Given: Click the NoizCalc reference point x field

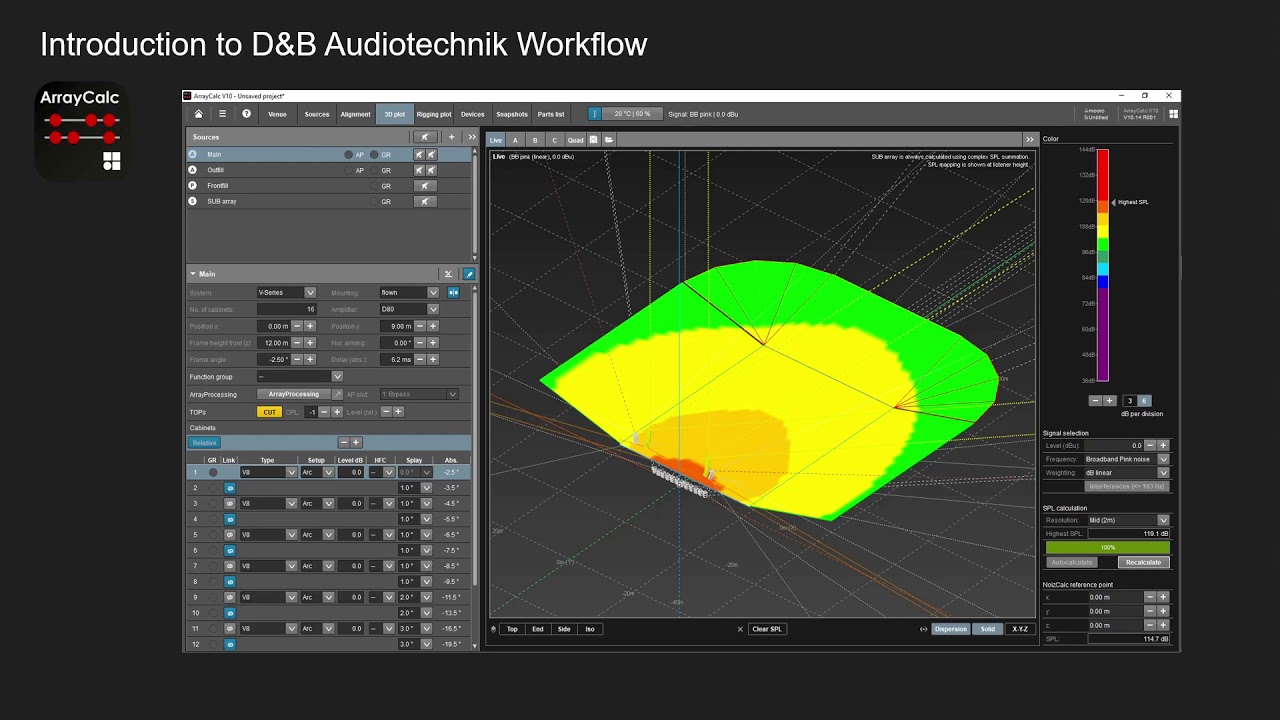Looking at the screenshot, I should pos(1115,597).
